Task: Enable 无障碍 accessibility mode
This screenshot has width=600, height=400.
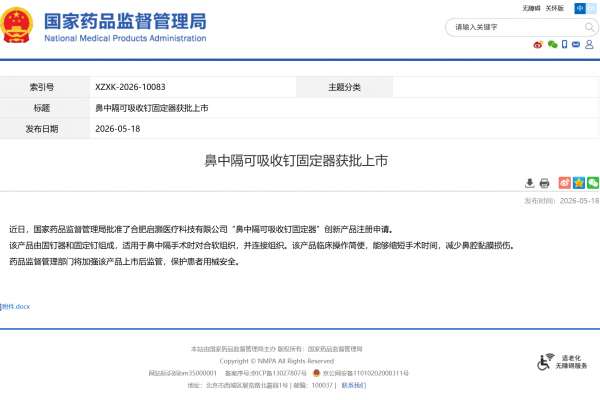Action: point(531,8)
